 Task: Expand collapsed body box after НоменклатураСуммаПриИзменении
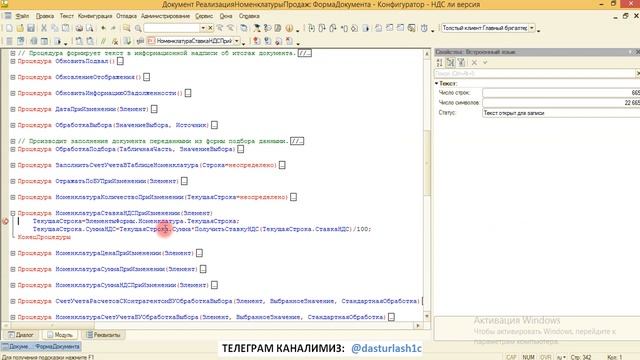(203, 269)
